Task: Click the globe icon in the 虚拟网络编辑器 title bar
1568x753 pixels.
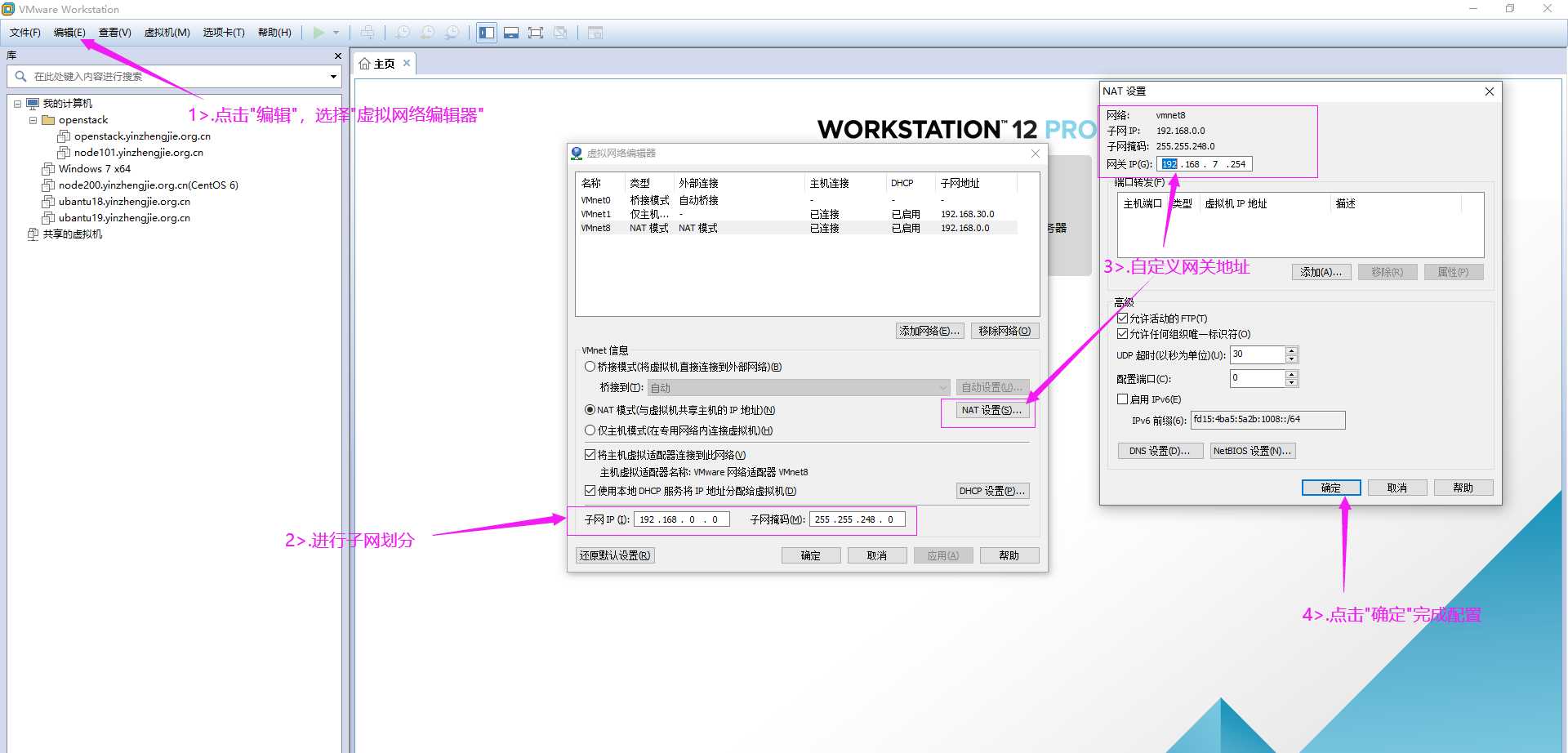Action: (x=577, y=153)
